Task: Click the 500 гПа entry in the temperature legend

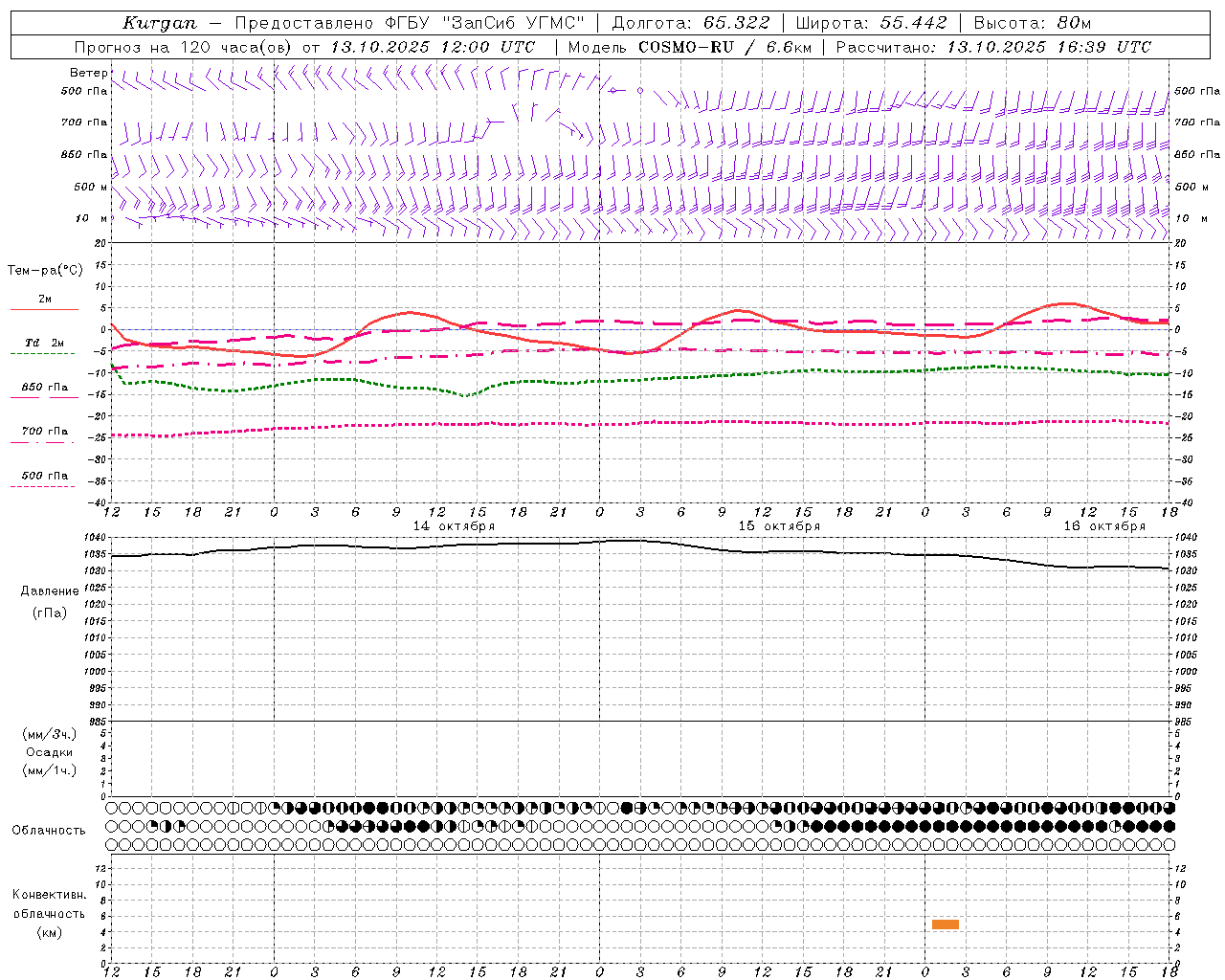Action: (x=45, y=476)
